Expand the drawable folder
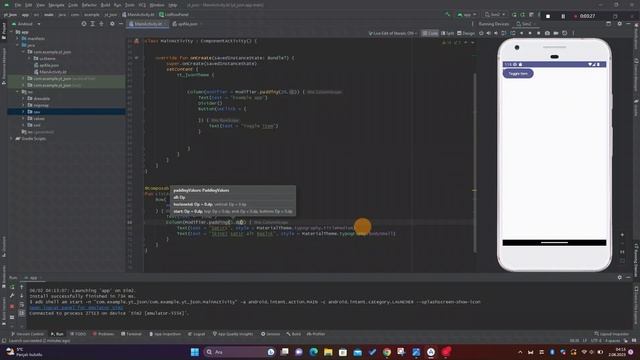Screen dimensions: 640x360 coord(24,98)
